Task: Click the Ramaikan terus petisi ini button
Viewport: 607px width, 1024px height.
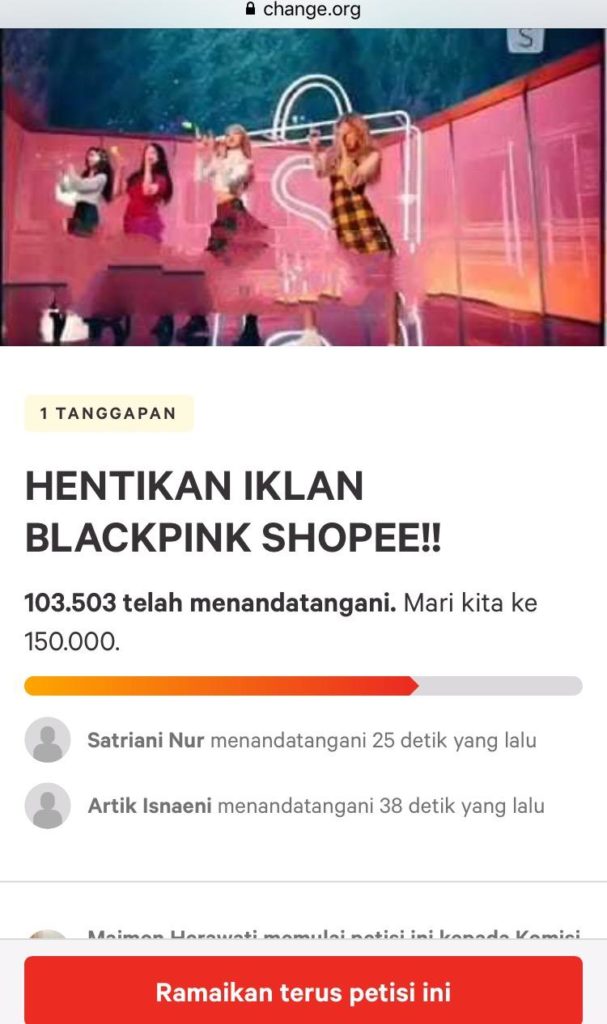Action: click(x=303, y=991)
